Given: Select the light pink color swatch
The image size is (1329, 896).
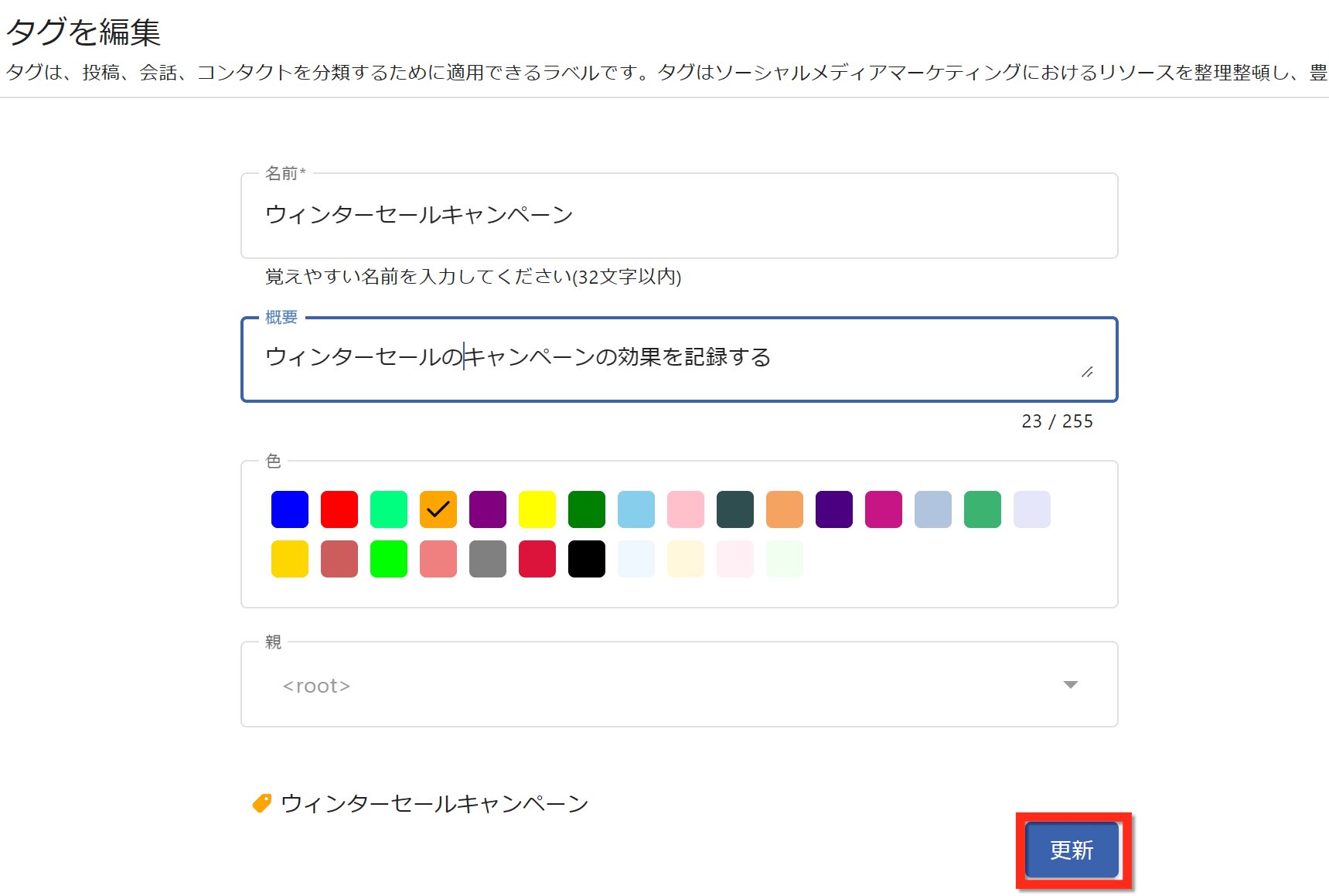Looking at the screenshot, I should coord(686,509).
